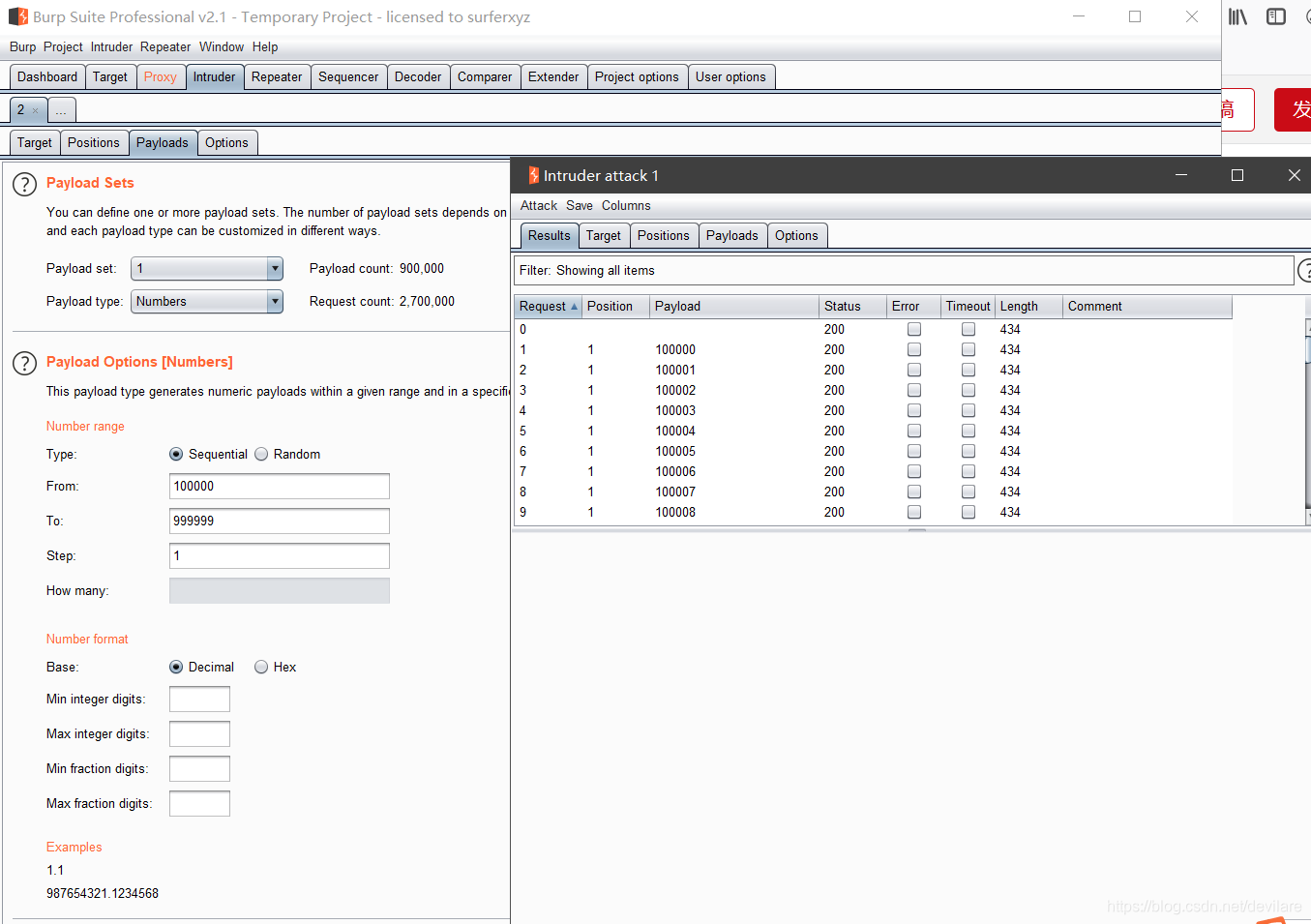Tick Error checkbox for payload 100006
The height and width of the screenshot is (924, 1311).
coord(914,472)
